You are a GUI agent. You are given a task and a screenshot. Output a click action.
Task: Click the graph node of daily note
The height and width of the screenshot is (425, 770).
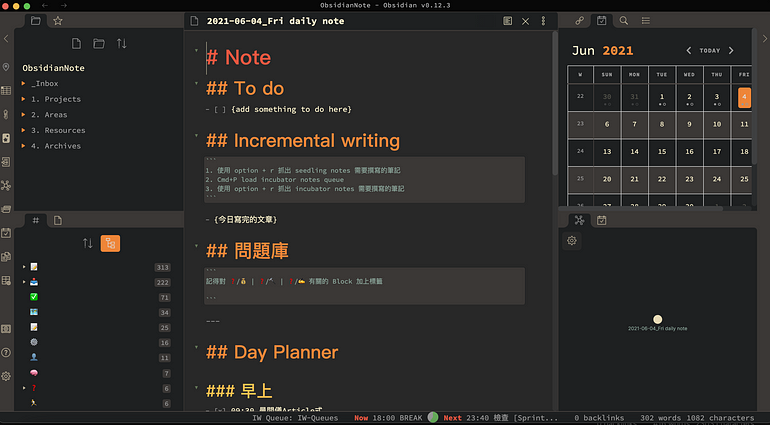[658, 319]
